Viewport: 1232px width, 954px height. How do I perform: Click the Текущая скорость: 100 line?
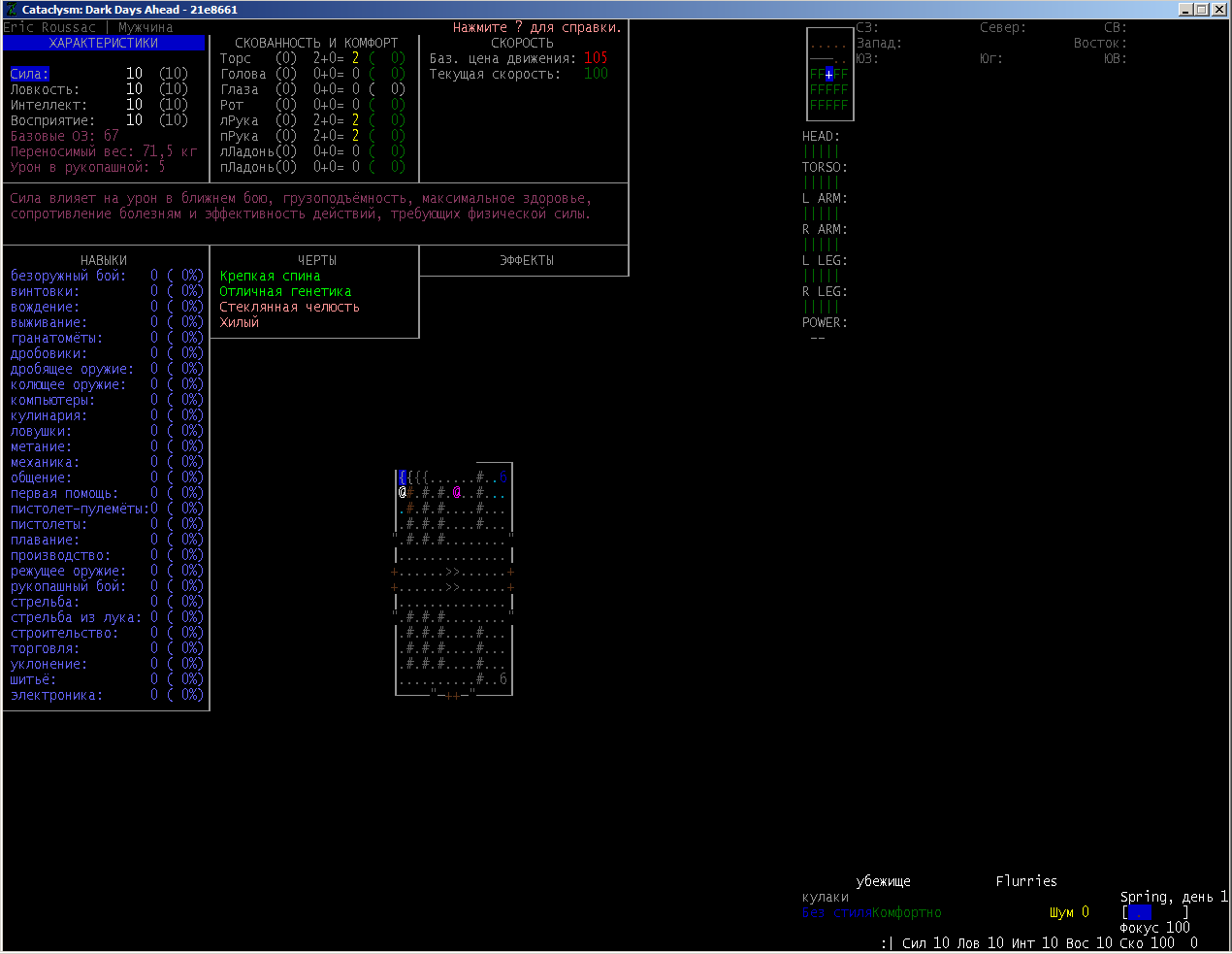coord(519,74)
